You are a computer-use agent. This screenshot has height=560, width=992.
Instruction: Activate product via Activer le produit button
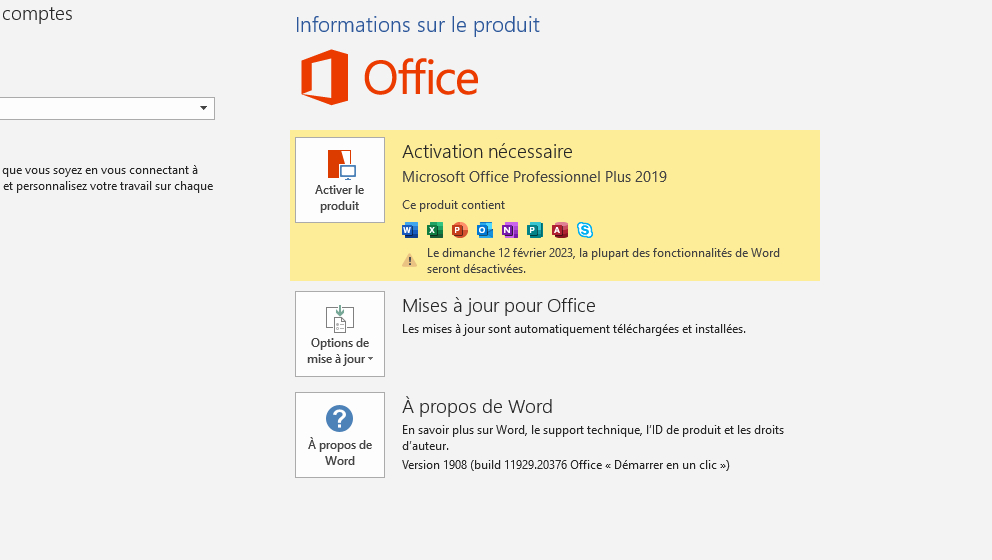tap(340, 180)
